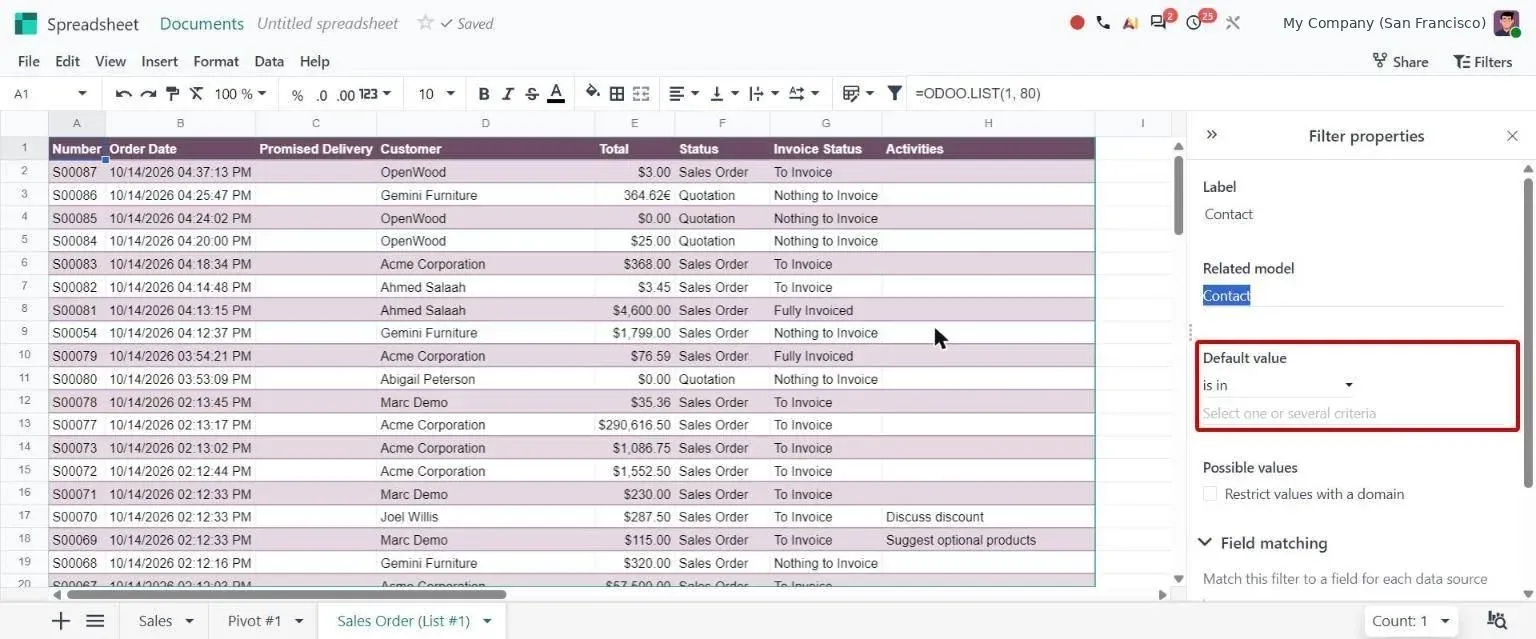Toggle bold formatting
Image resolution: width=1536 pixels, height=639 pixels.
(x=484, y=94)
